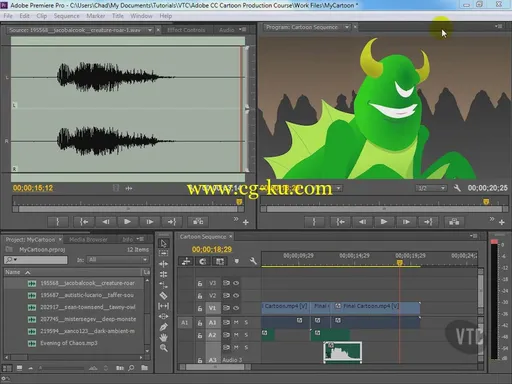This screenshot has height=384, width=512.
Task: Open Project panel In: All dropdown
Action: tap(118, 259)
